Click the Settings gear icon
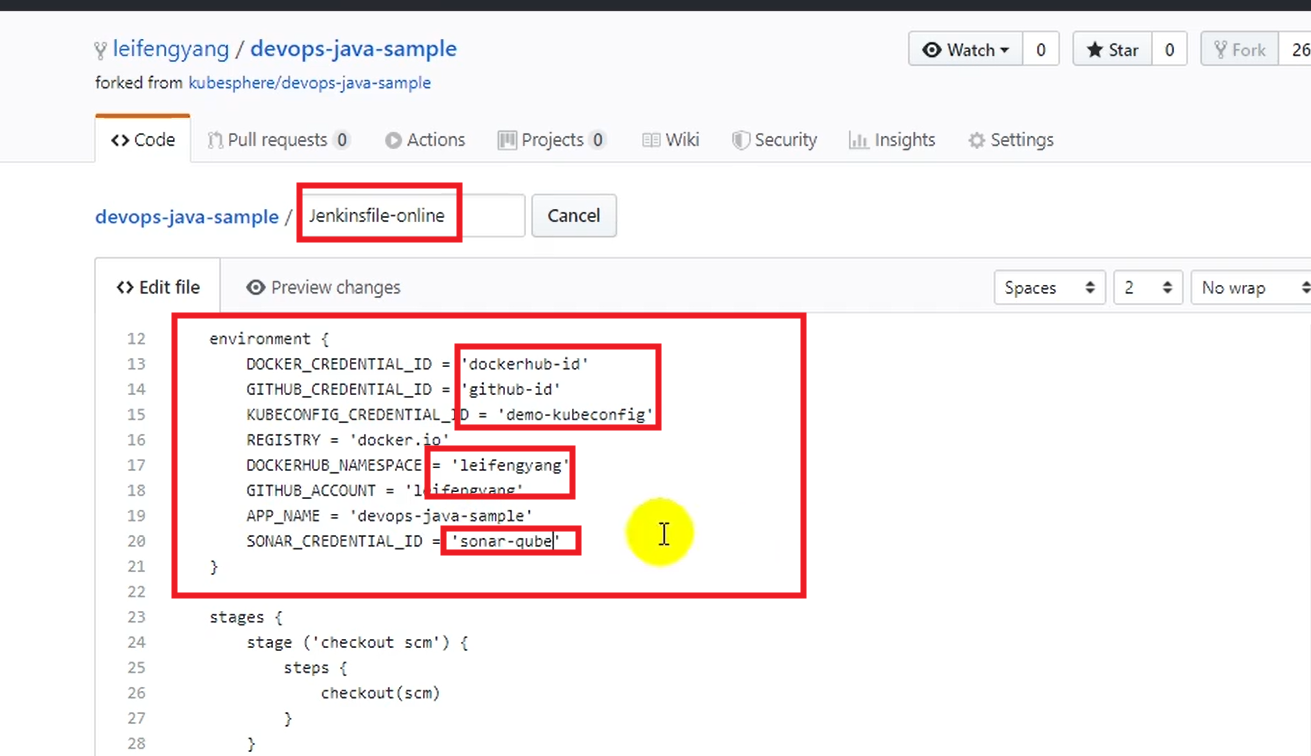1311x756 pixels. point(976,141)
